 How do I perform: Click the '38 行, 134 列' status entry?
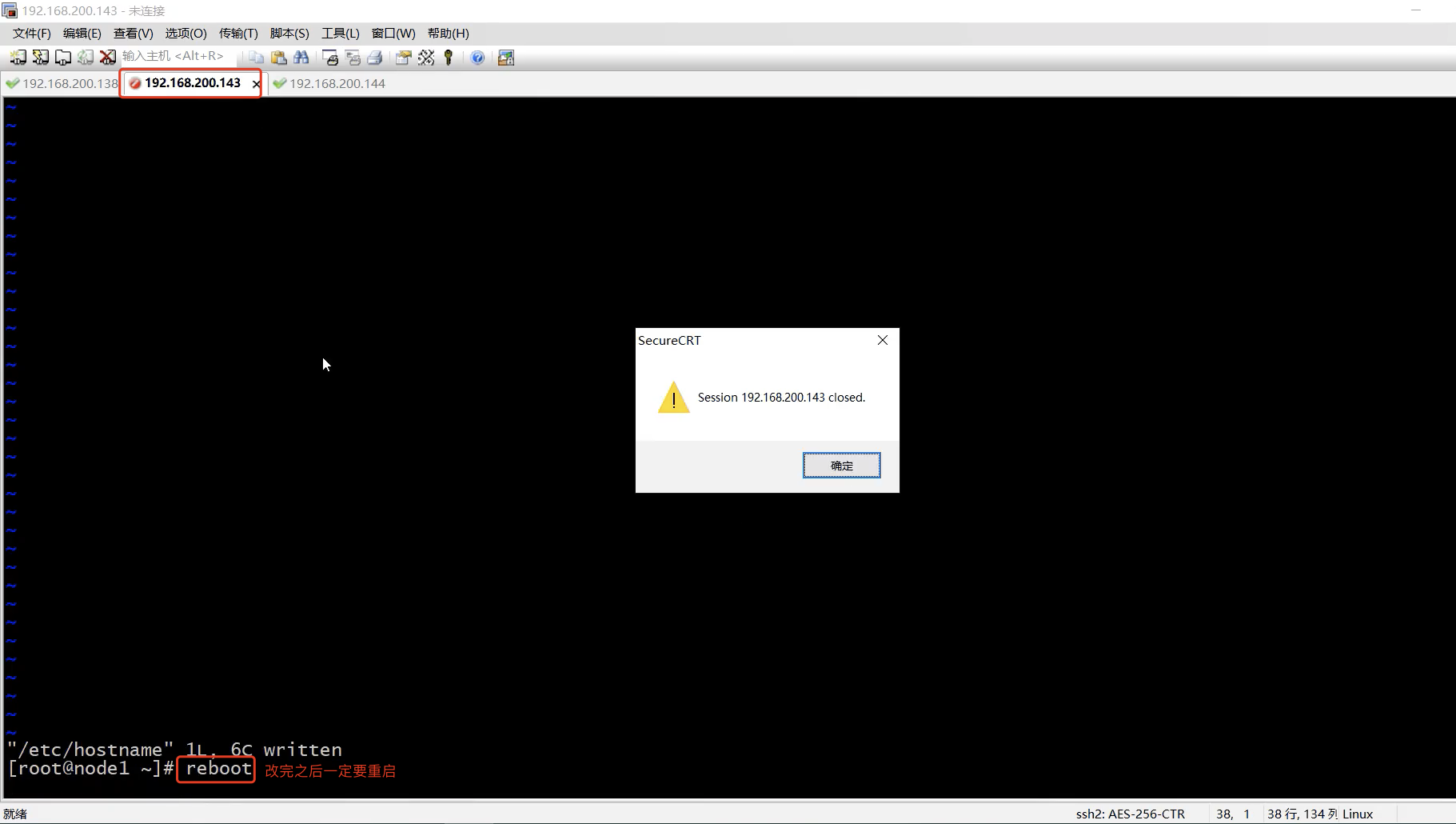[1302, 814]
